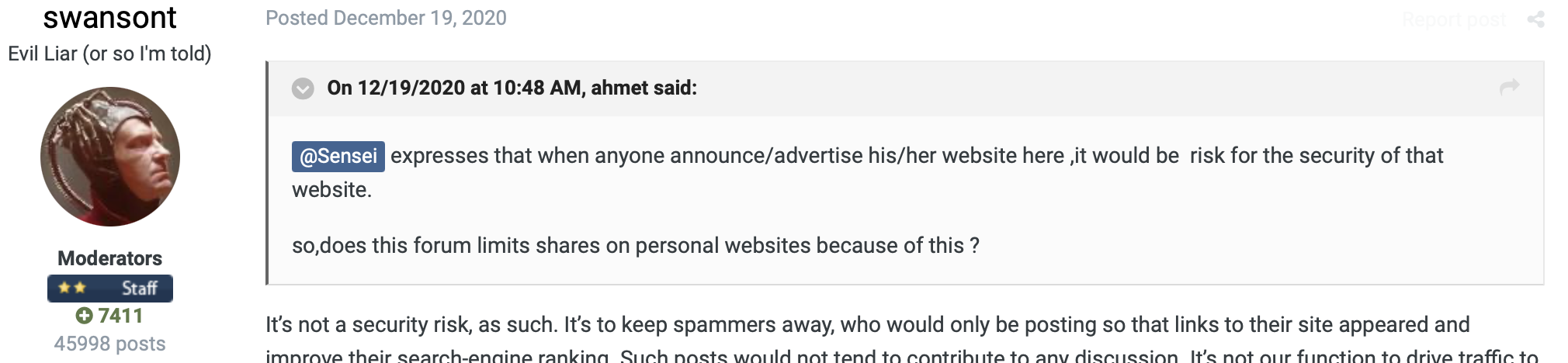Open swansont's profile via username
This screenshot has height=363, width=1568.
pyautogui.click(x=110, y=17)
